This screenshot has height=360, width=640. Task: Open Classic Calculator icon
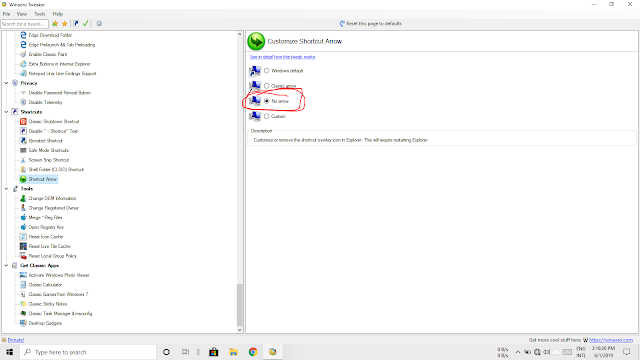point(23,284)
